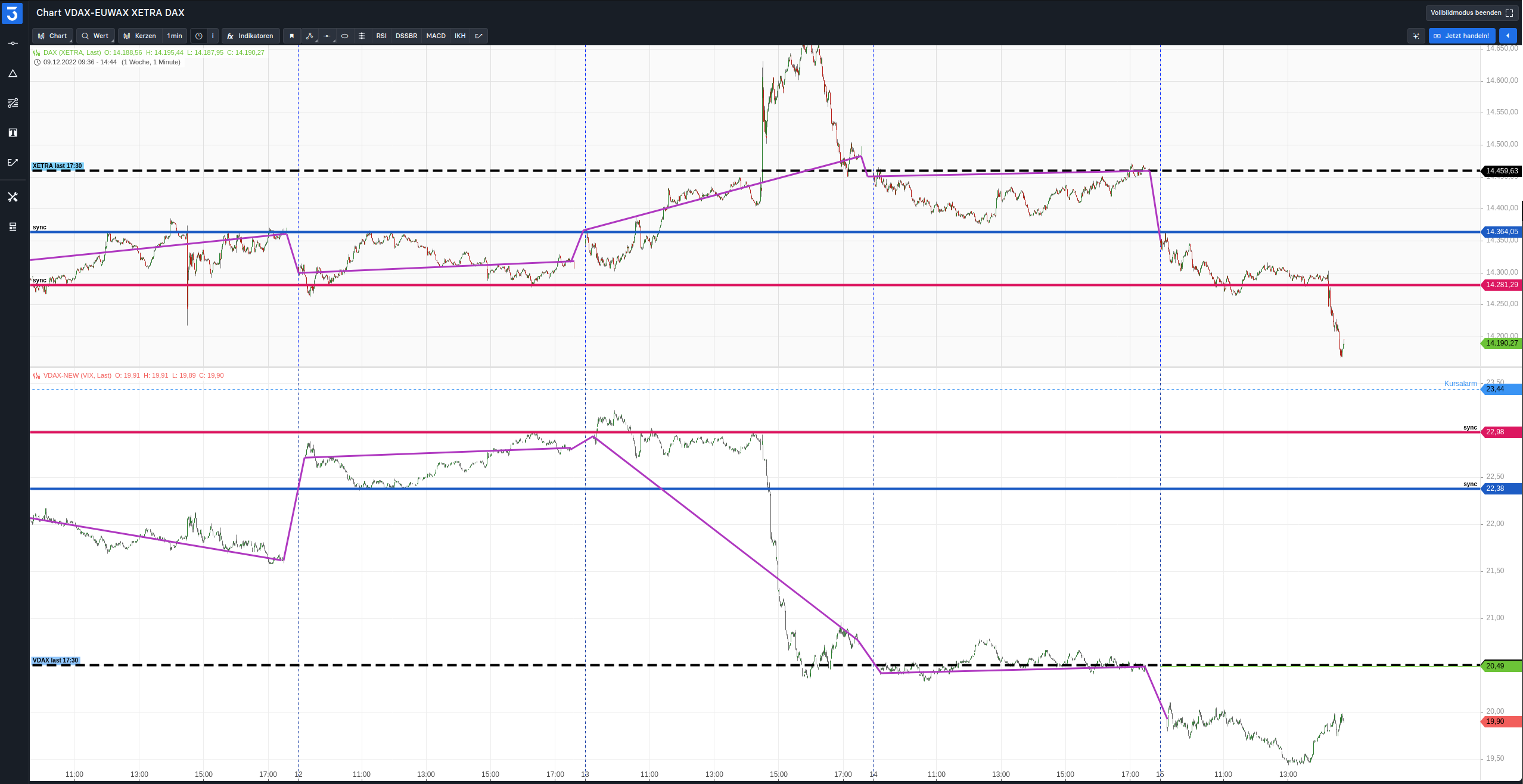
Task: Expand the Wert search dropdown
Action: (95, 36)
